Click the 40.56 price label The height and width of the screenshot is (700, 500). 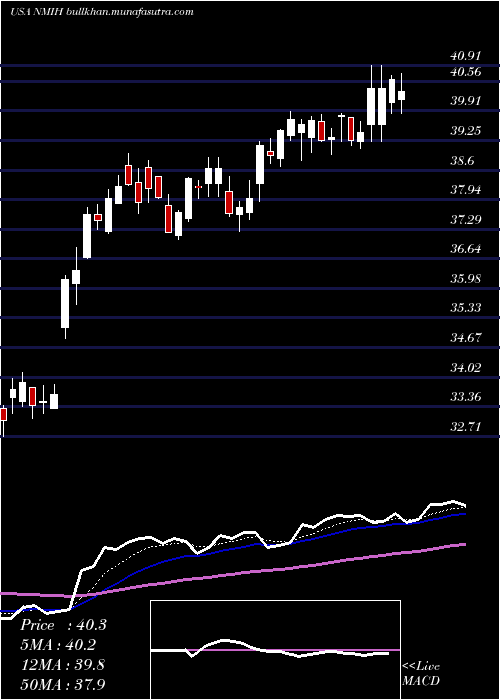466,71
